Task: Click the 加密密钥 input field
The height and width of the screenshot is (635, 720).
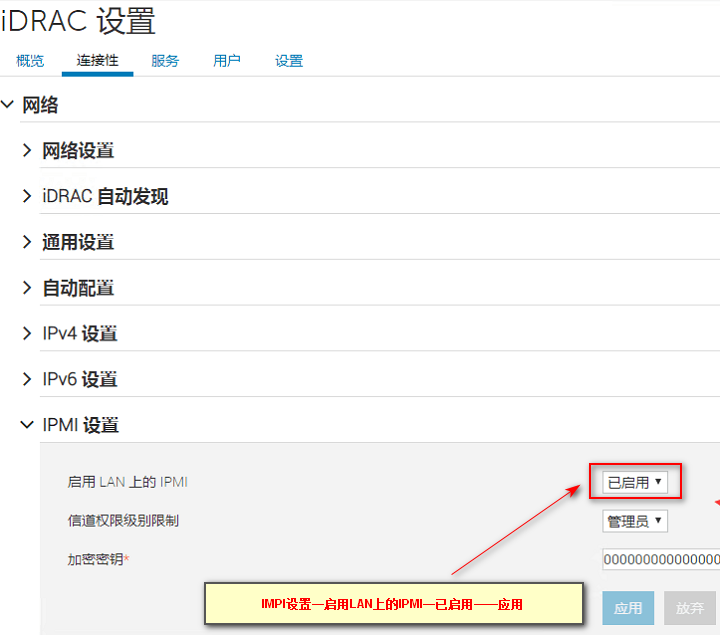Action: [x=661, y=559]
